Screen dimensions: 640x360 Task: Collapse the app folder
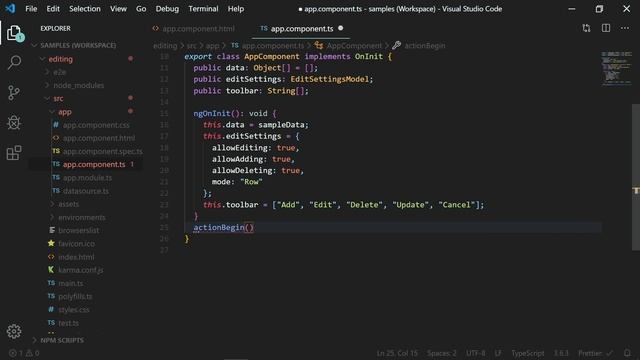point(64,111)
